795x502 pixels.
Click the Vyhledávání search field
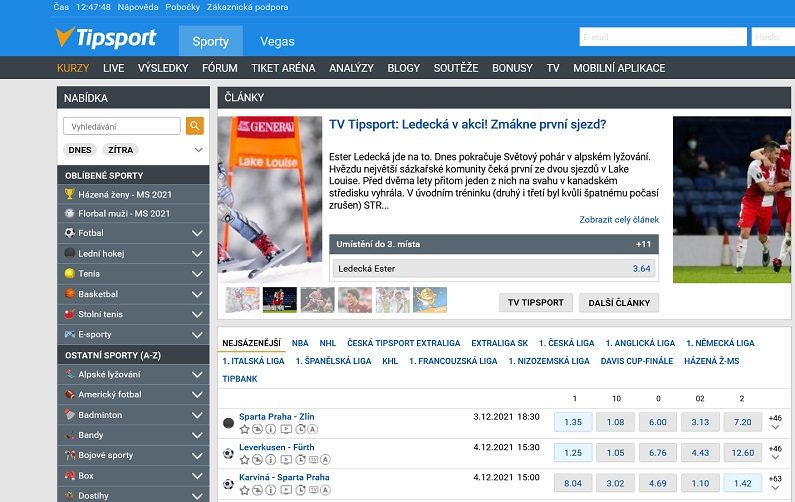(x=122, y=126)
